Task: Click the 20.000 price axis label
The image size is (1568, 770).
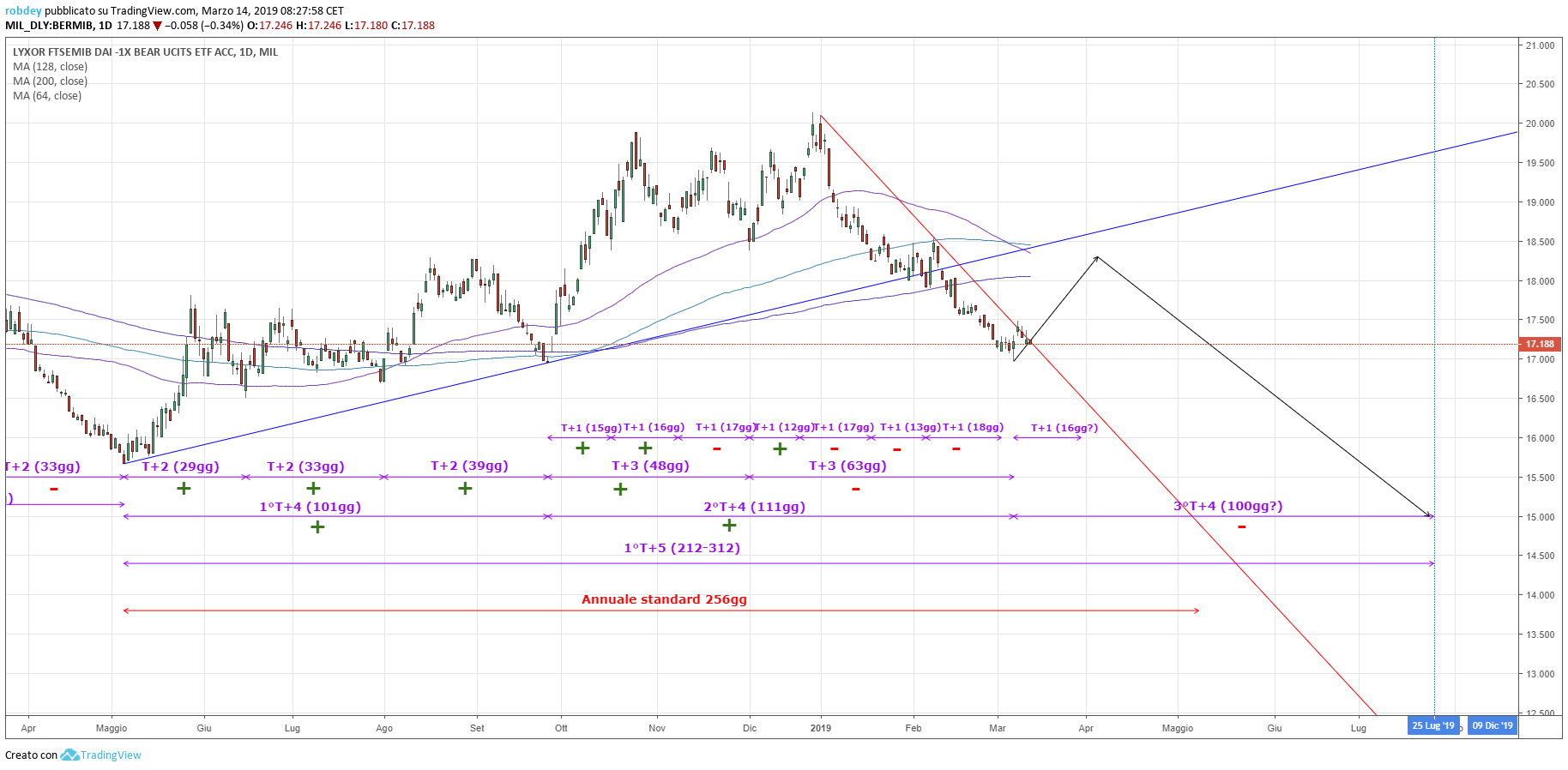Action: (x=1540, y=123)
